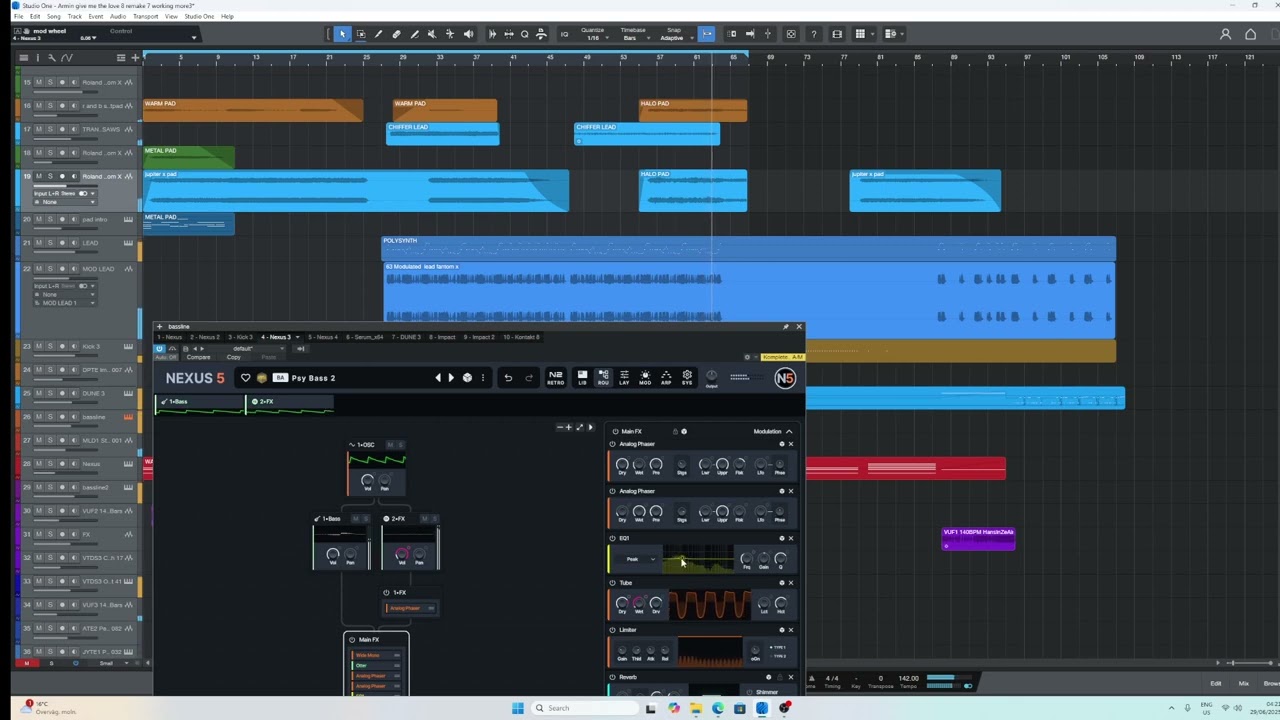1280x720 pixels.
Task: Open the Nexus LAY layer page
Action: 624,377
